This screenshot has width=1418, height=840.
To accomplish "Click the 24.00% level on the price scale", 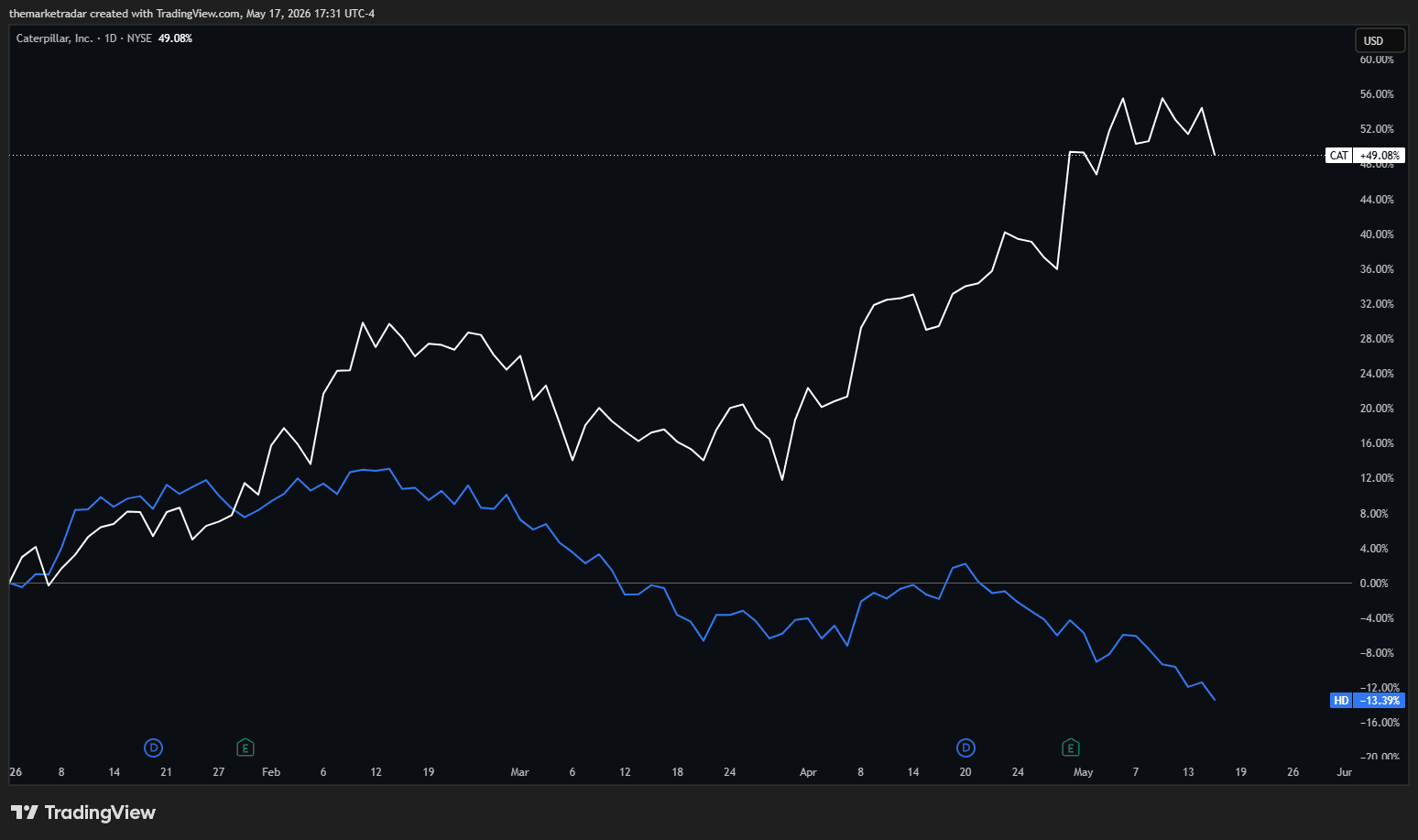I will [1377, 374].
